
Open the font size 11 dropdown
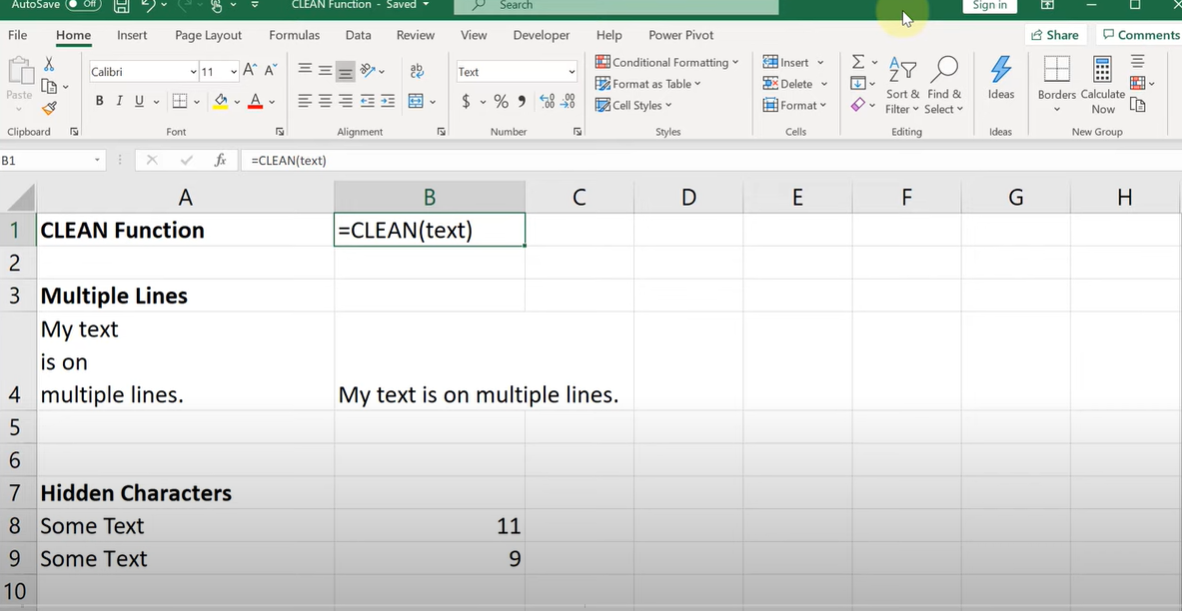(x=234, y=72)
